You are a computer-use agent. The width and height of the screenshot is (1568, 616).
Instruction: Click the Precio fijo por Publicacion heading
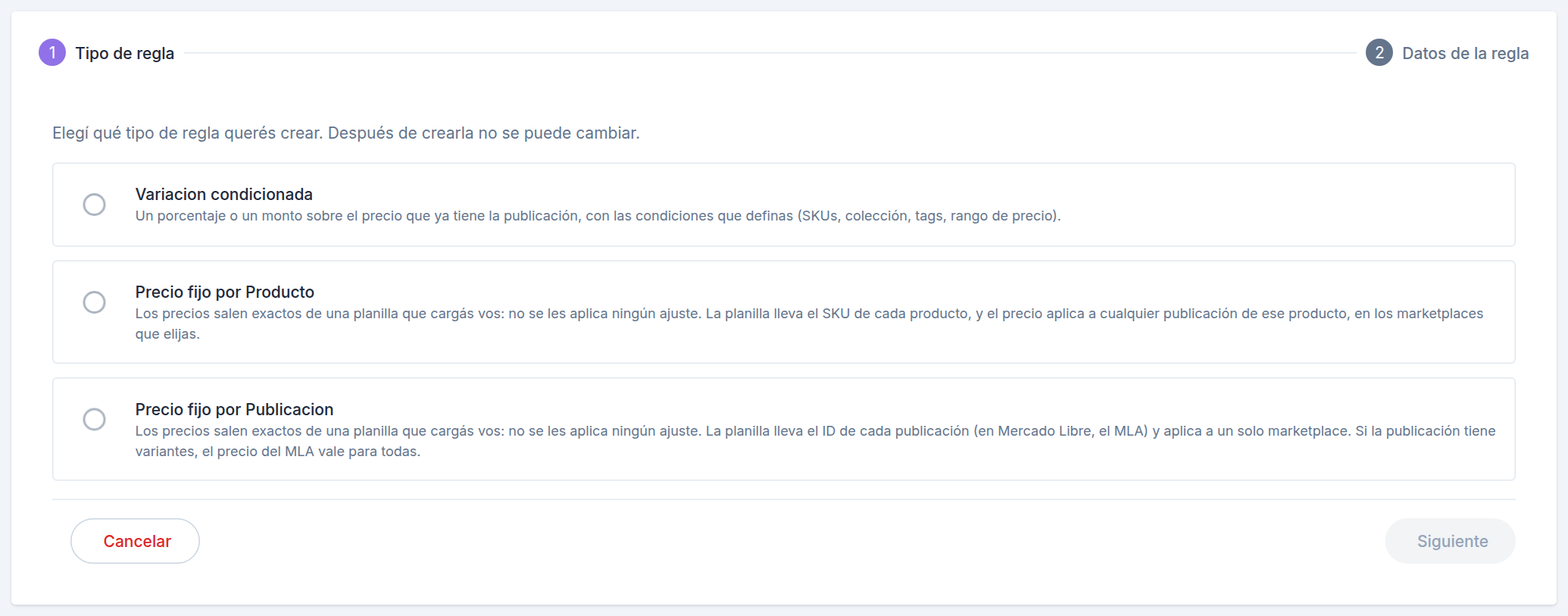click(234, 409)
